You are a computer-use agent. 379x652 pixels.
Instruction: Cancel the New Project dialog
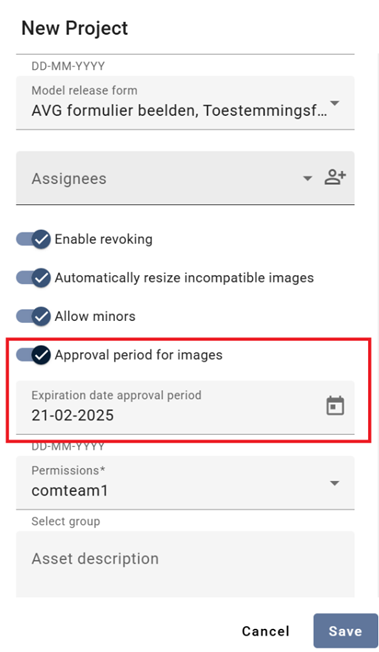coord(265,631)
